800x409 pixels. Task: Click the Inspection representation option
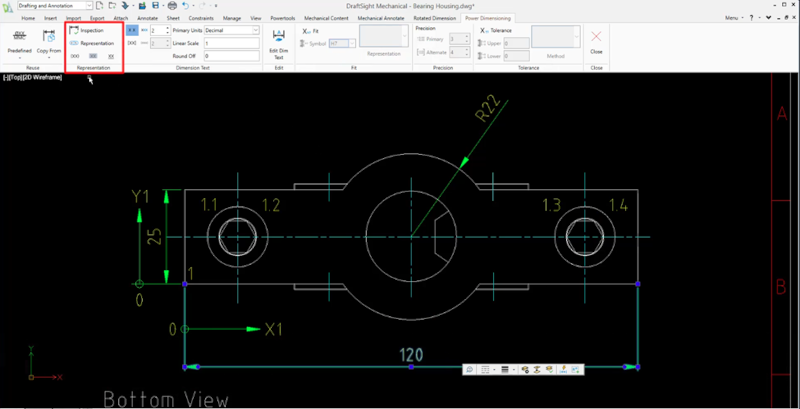click(91, 31)
